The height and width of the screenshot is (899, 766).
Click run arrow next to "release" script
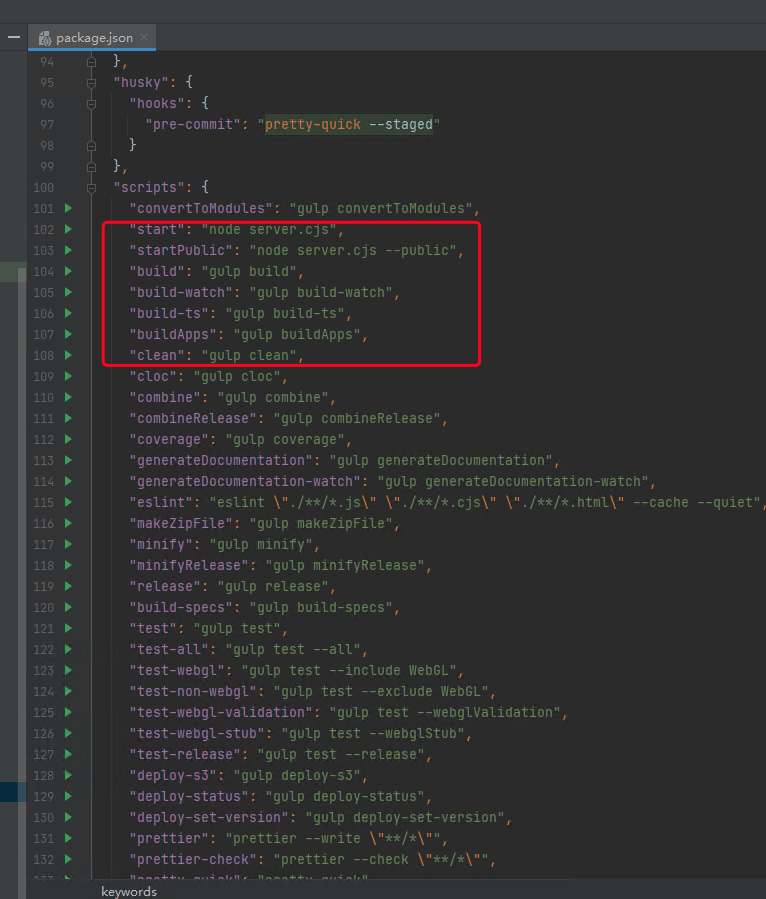68,586
